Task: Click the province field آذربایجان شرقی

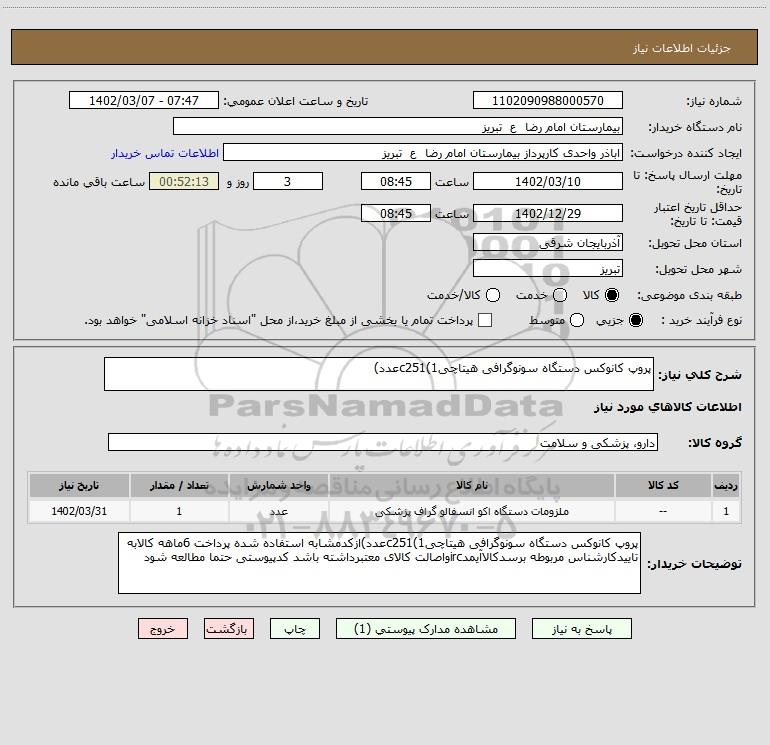Action: (548, 242)
